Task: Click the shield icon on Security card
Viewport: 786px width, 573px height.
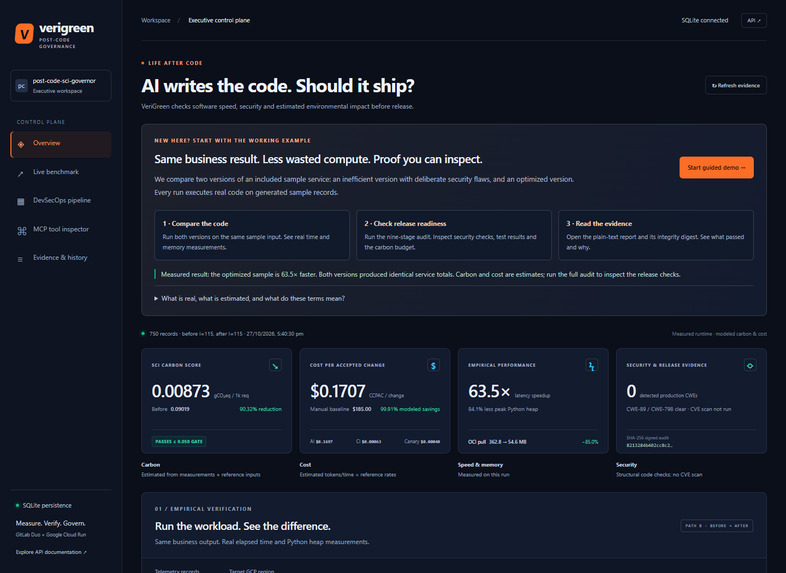Action: pos(750,365)
